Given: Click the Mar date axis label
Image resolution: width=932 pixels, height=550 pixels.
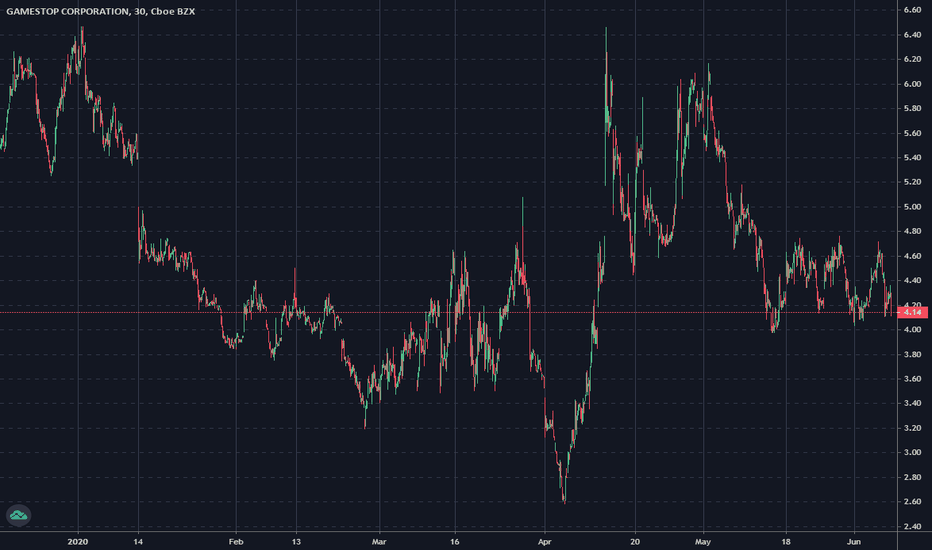Looking at the screenshot, I should pos(379,542).
